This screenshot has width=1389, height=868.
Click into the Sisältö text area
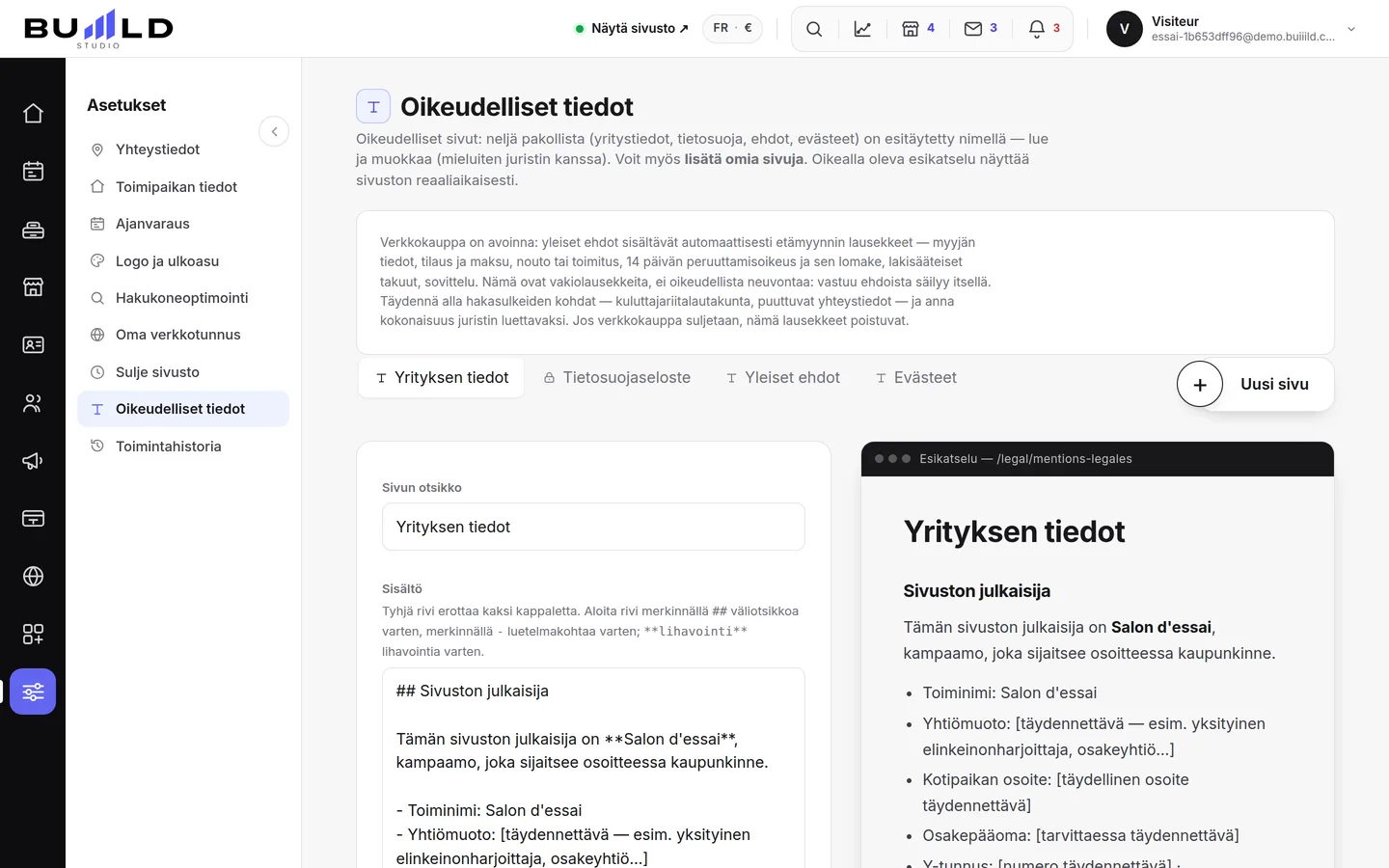click(593, 768)
